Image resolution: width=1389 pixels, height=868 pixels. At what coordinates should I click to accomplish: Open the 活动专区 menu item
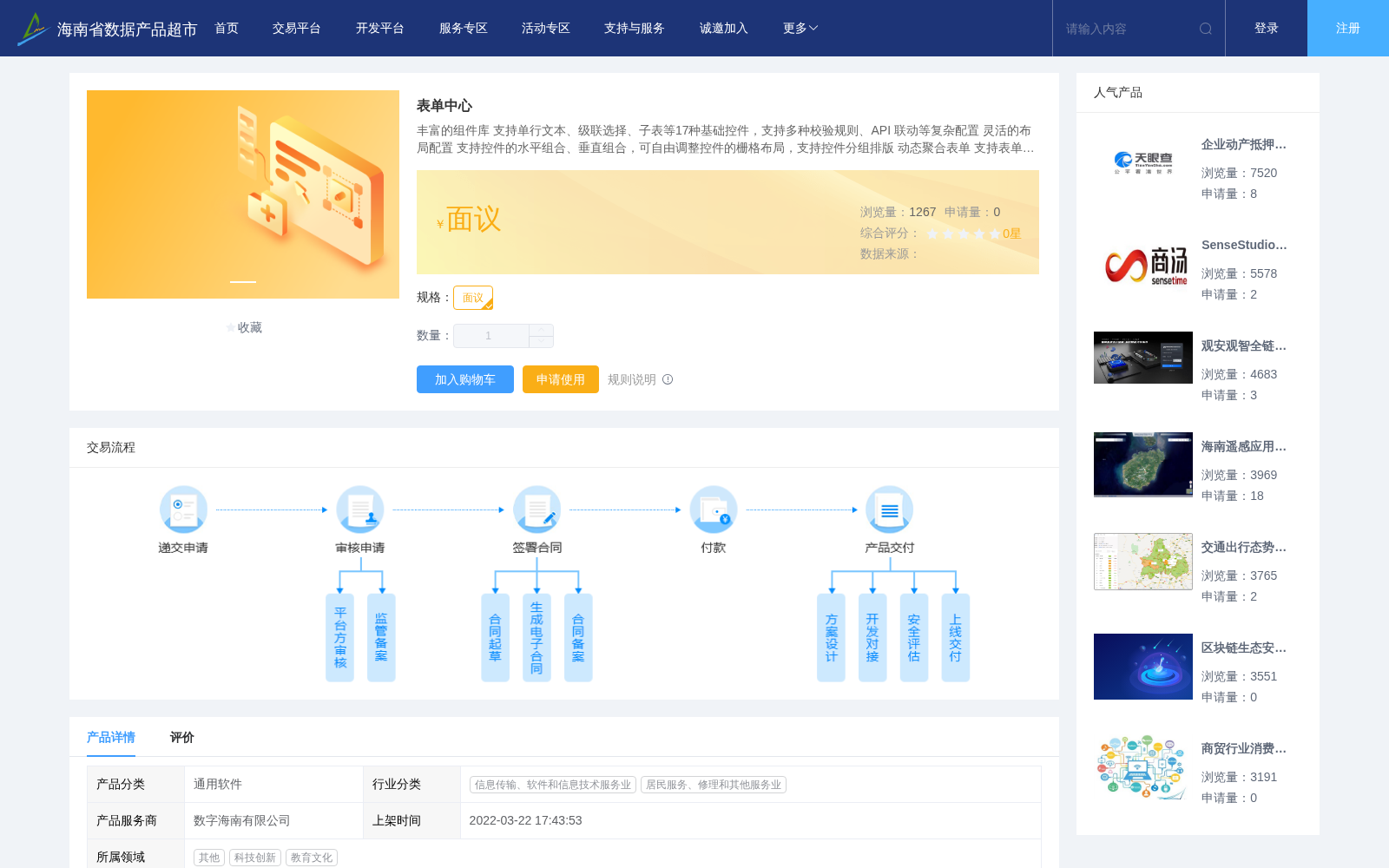pyautogui.click(x=546, y=29)
